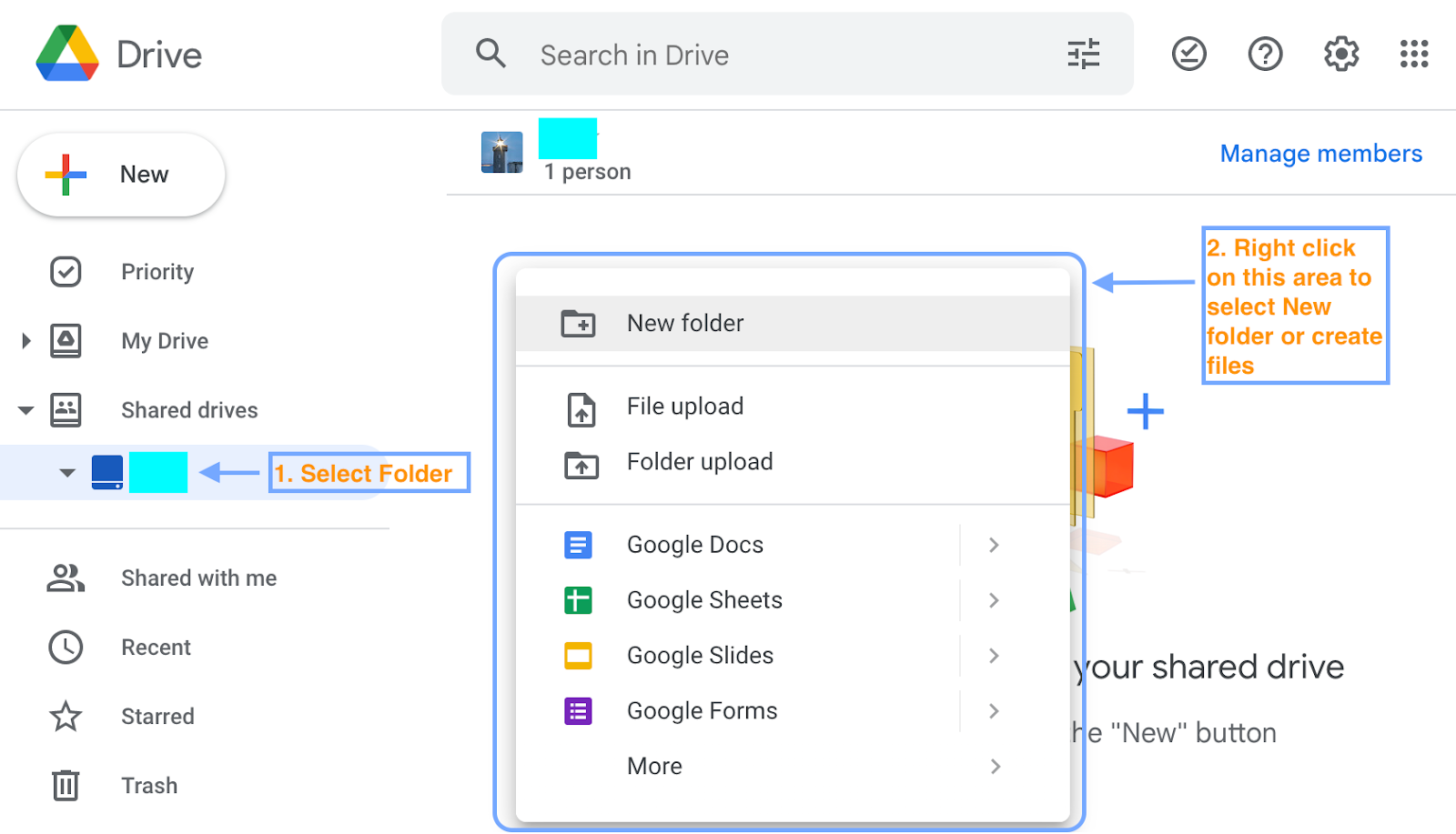Click the Shared with me people icon
This screenshot has height=834, width=1456.
click(66, 578)
